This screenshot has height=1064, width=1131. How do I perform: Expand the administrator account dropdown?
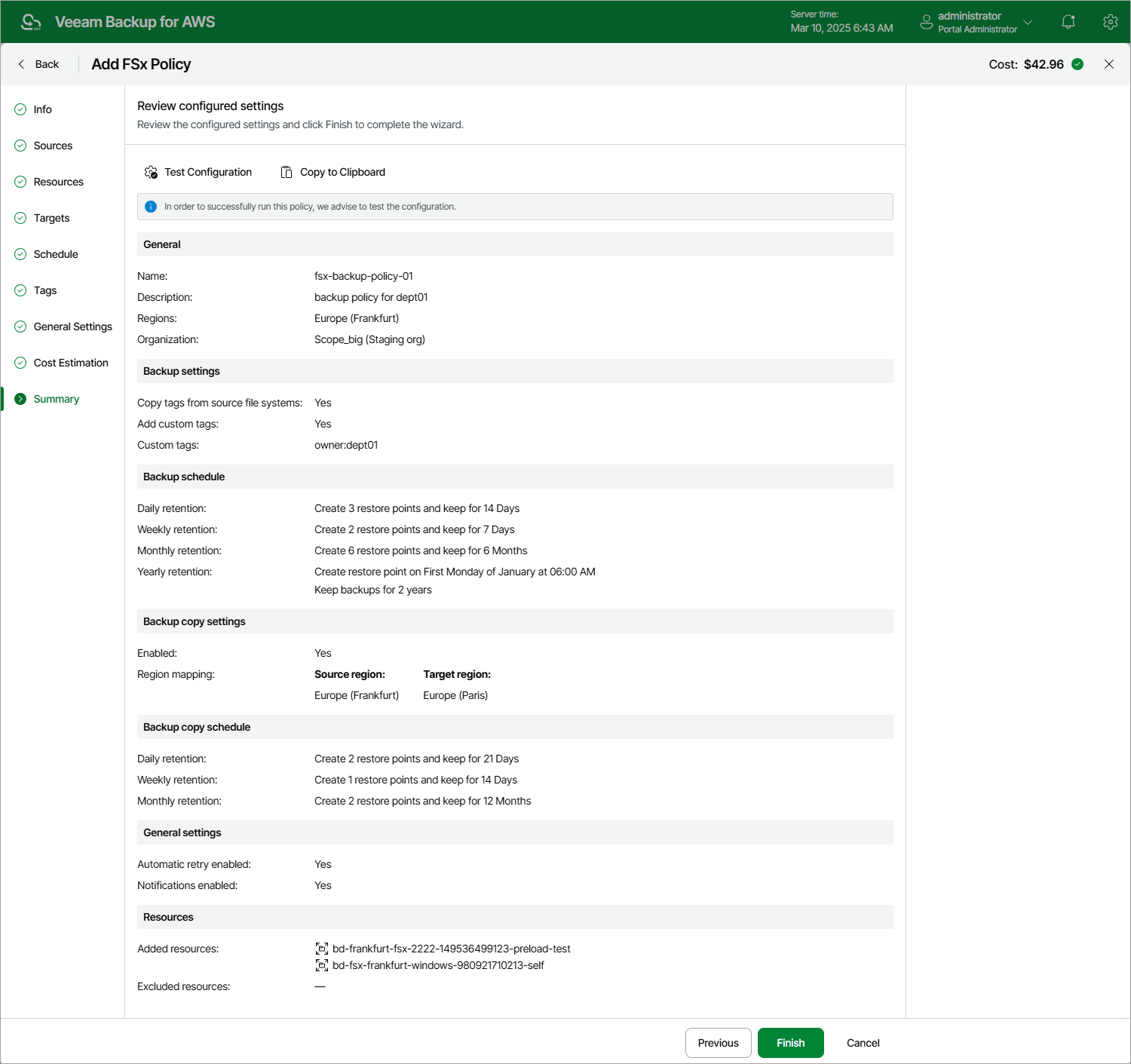tap(1028, 21)
